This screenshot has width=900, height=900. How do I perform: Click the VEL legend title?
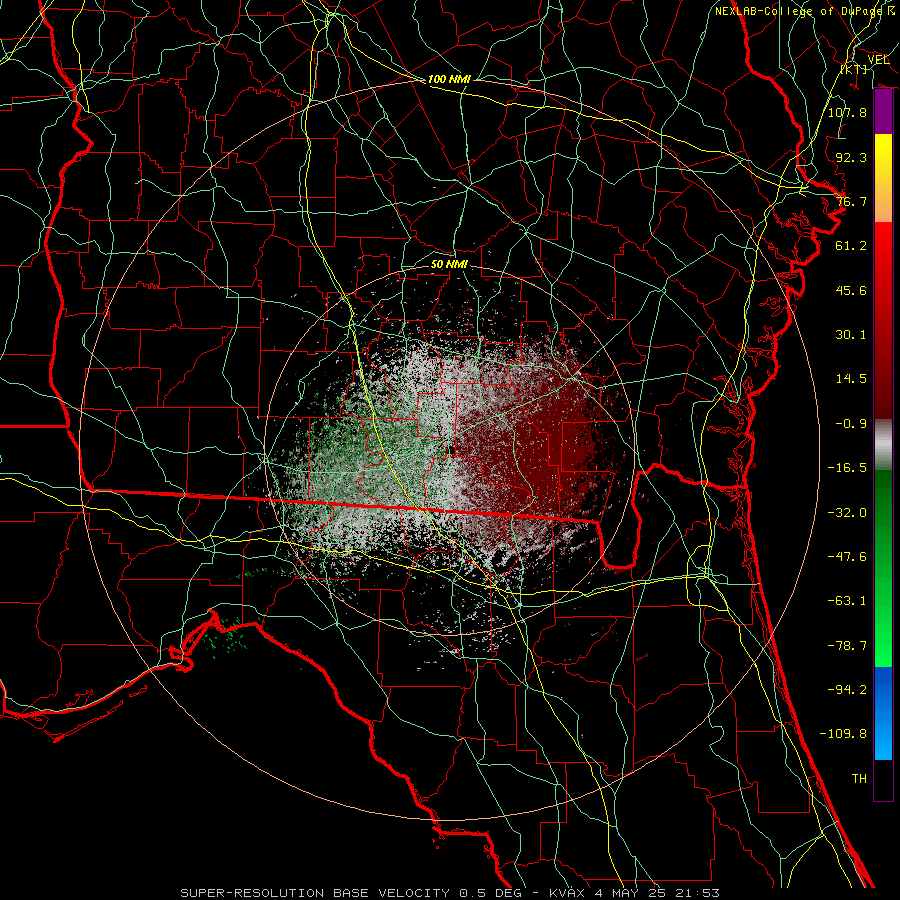(x=878, y=60)
